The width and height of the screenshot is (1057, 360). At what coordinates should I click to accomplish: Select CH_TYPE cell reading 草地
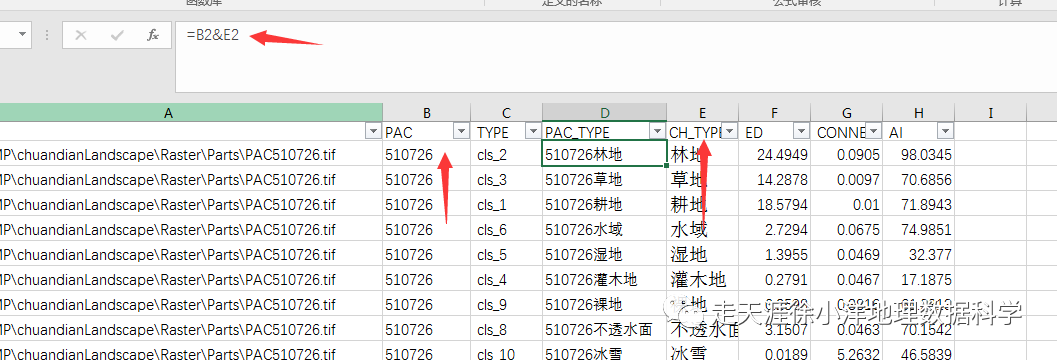[702, 179]
